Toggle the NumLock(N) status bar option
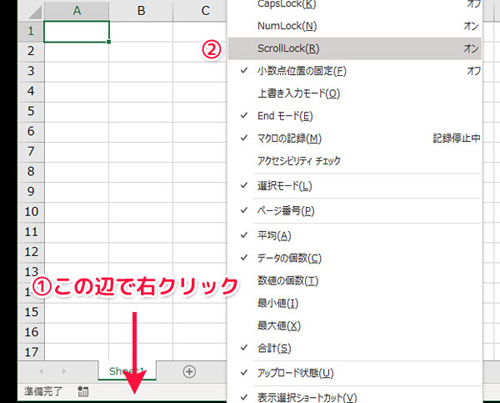Image resolution: width=500 pixels, height=403 pixels. [x=354, y=26]
